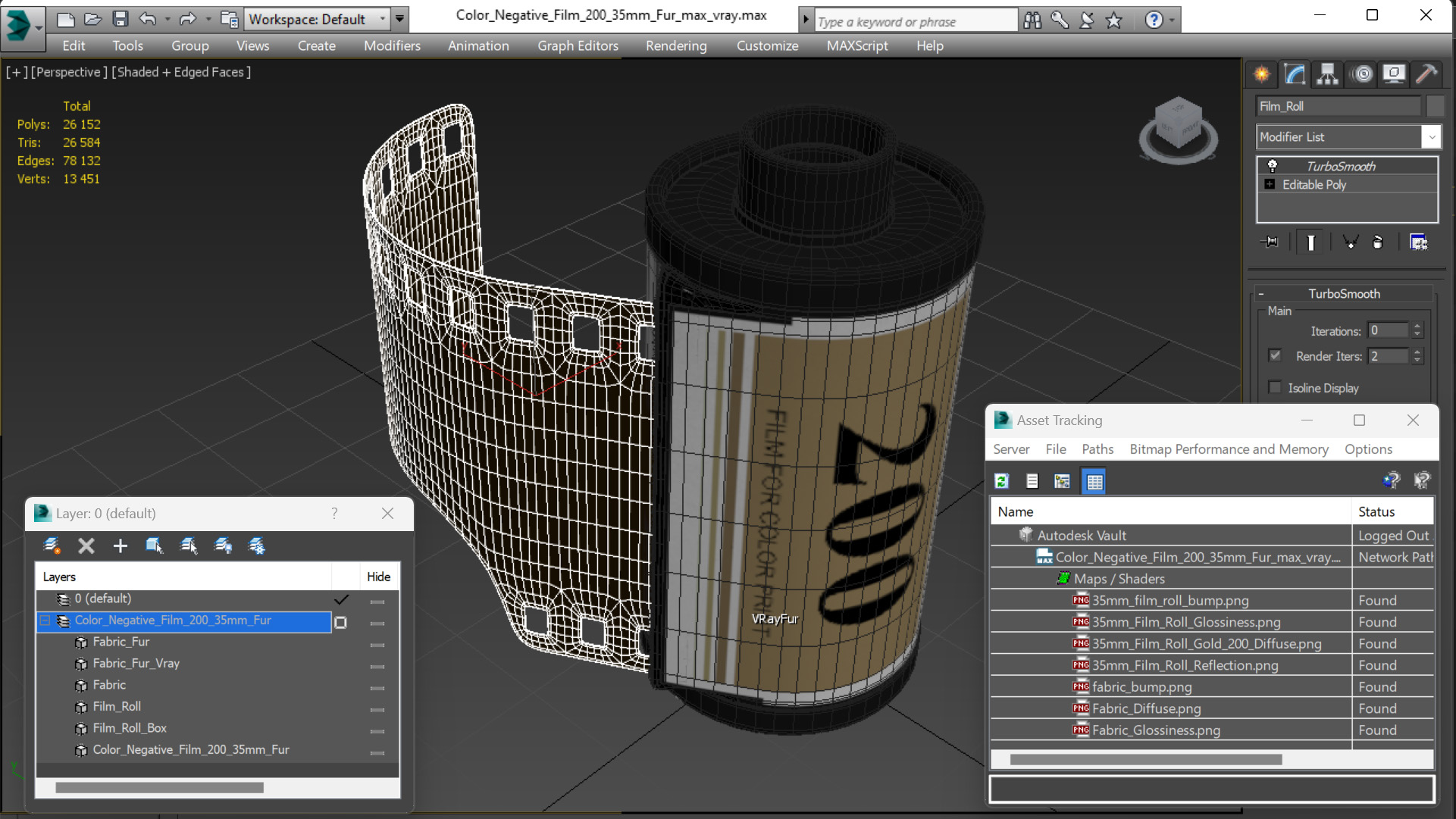Uncheck the Render Iters checkbox

[1275, 355]
